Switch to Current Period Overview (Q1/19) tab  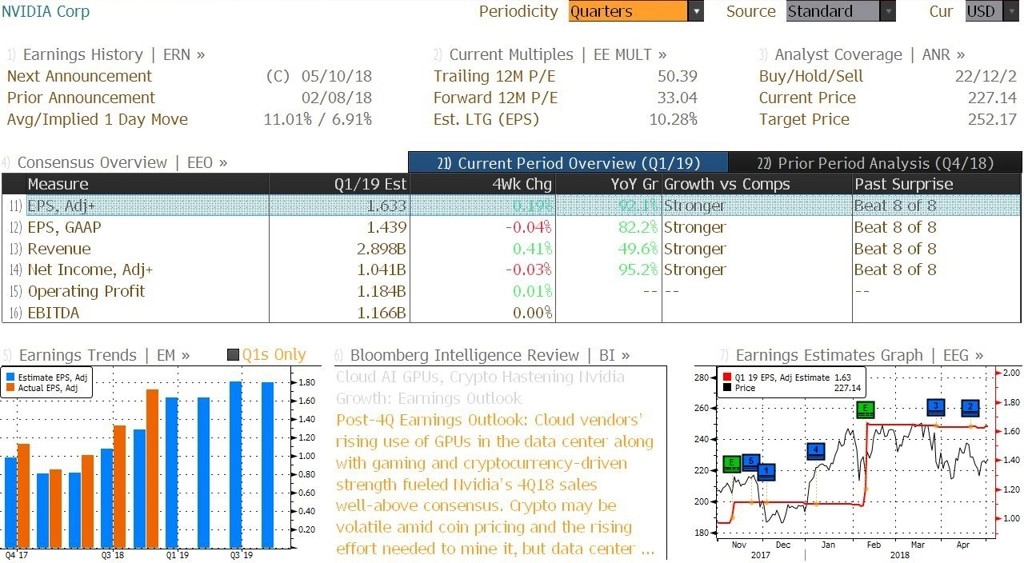coord(568,163)
